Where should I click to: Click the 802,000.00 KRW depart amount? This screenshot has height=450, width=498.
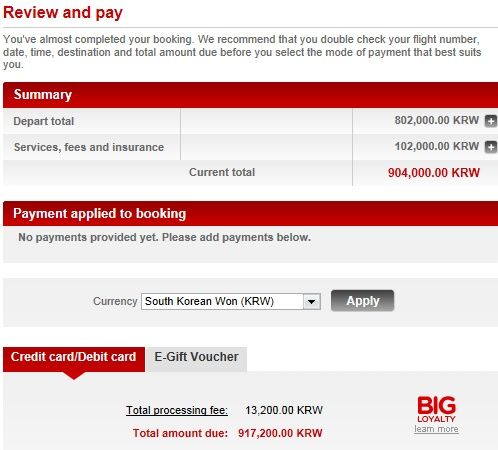point(437,120)
